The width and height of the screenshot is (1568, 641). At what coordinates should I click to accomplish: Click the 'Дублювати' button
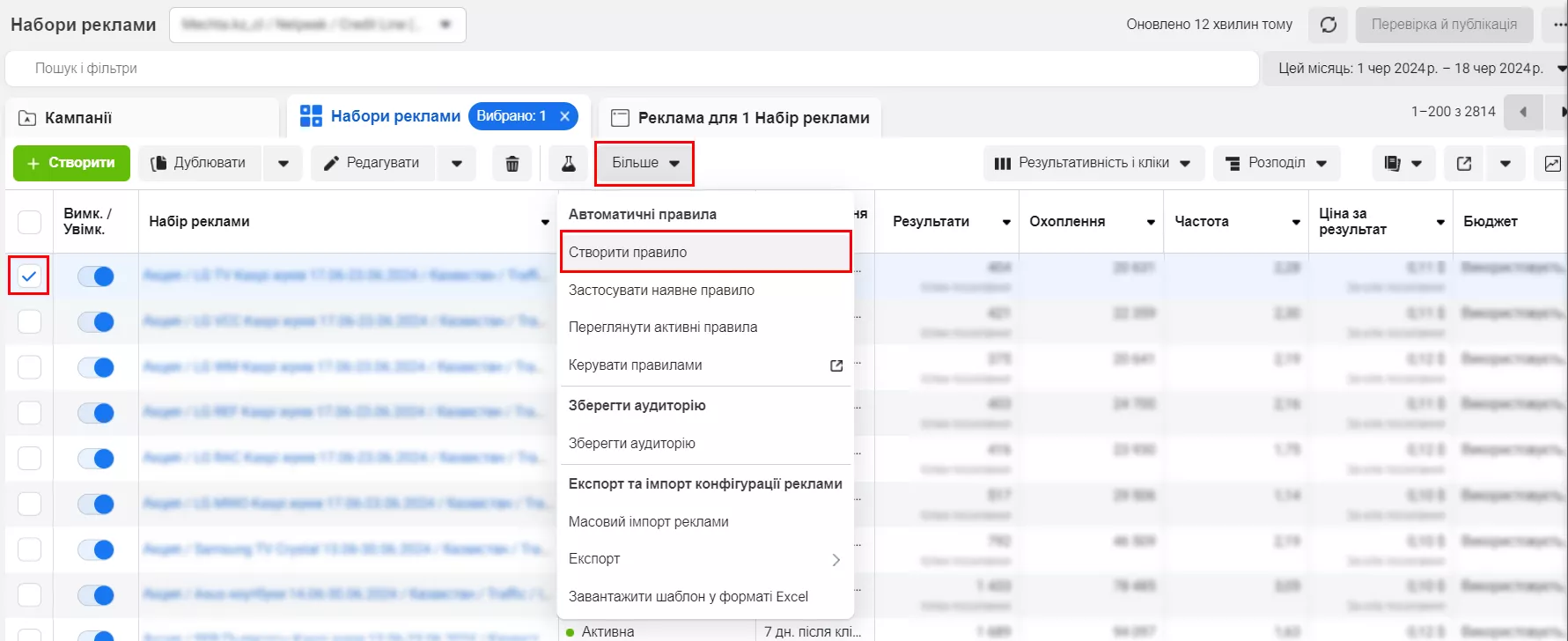tap(200, 164)
